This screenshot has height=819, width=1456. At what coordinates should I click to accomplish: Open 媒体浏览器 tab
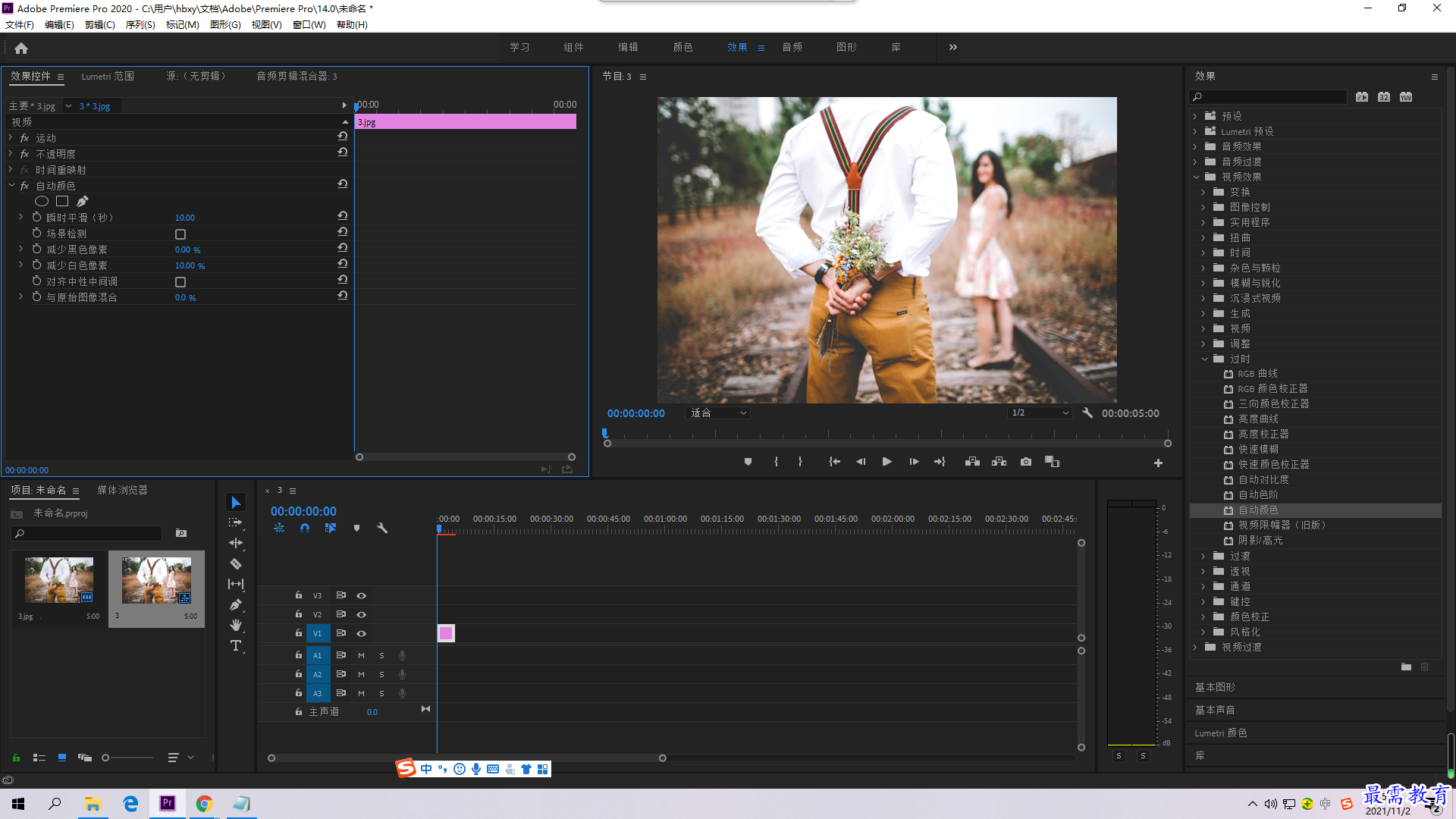122,490
